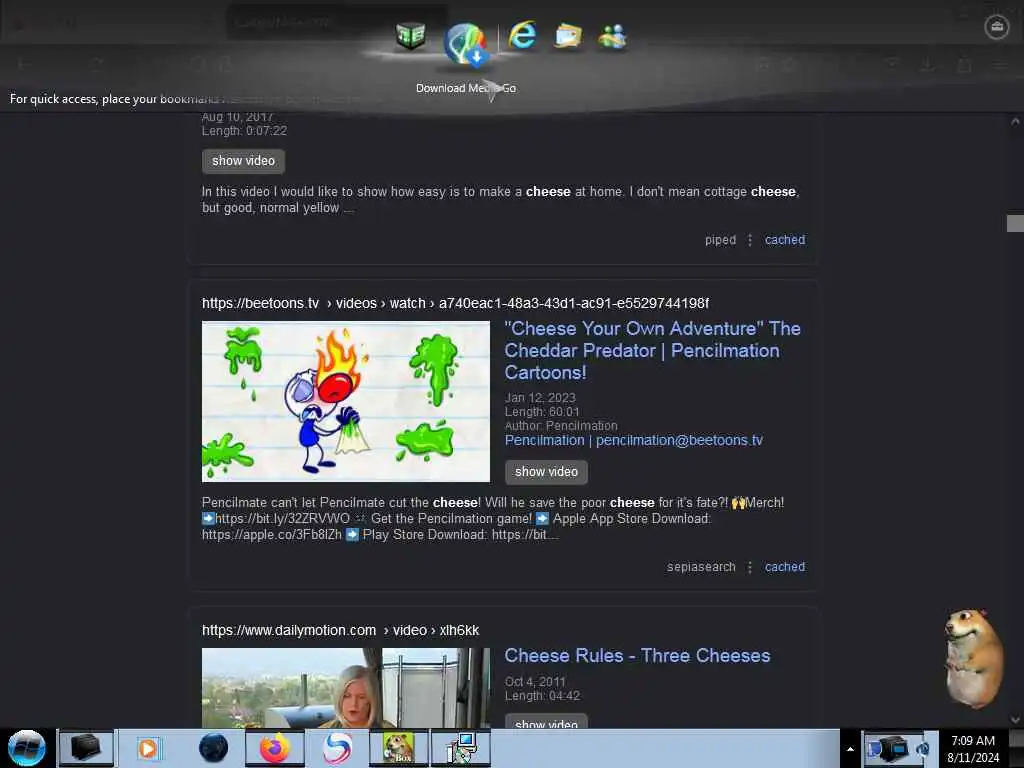Click the scrollbar up arrow
This screenshot has width=1024, height=768.
[1015, 121]
